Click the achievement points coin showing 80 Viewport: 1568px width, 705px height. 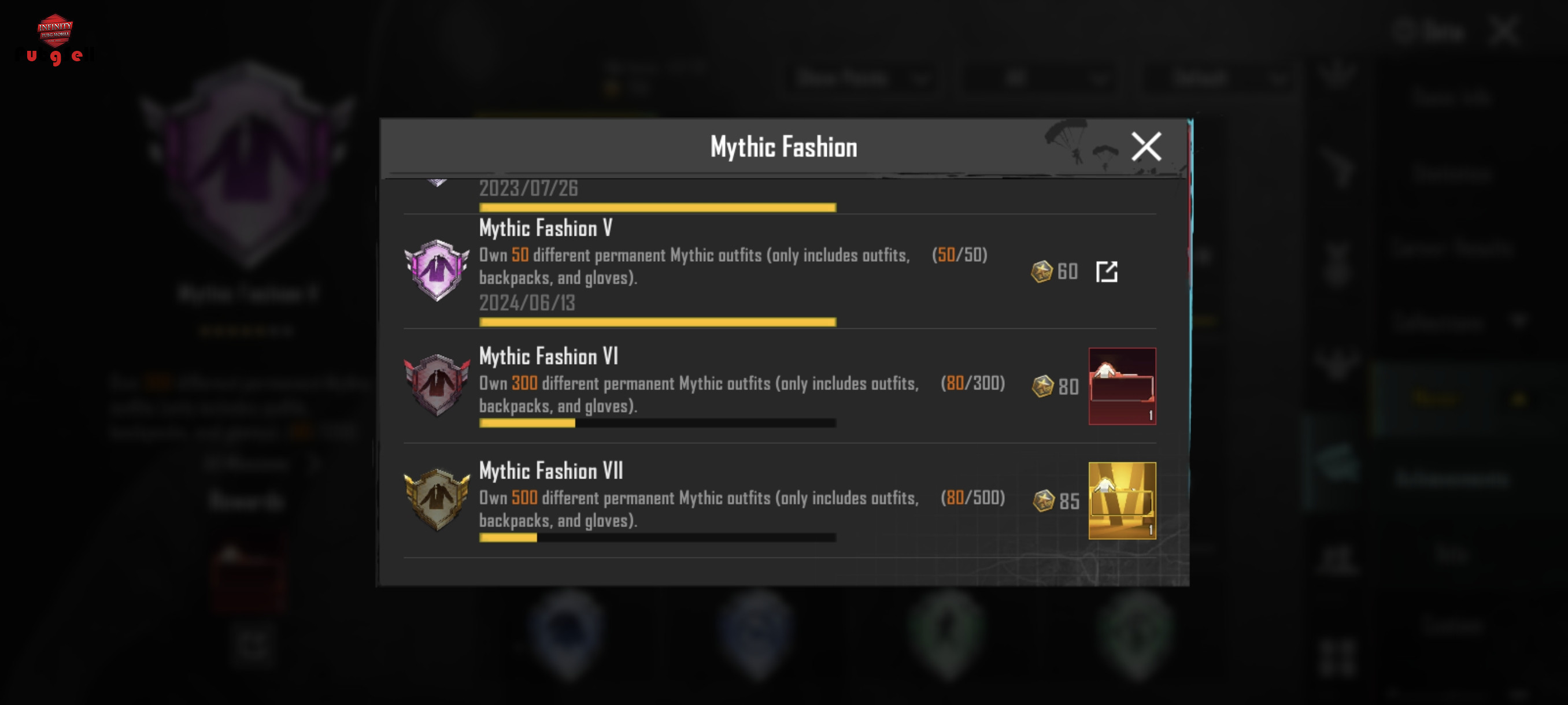coord(1042,386)
